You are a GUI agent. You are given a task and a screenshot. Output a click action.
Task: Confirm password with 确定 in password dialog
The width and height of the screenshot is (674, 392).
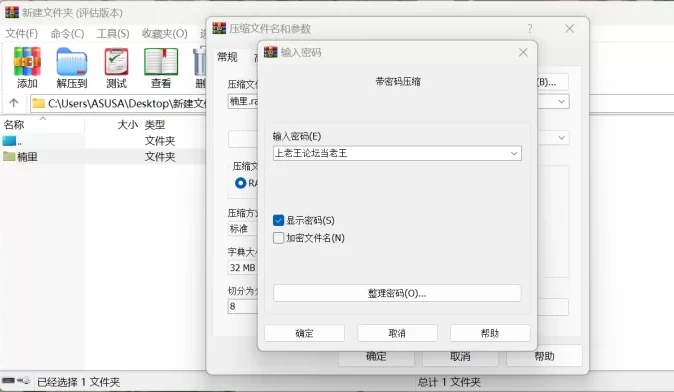(304, 333)
